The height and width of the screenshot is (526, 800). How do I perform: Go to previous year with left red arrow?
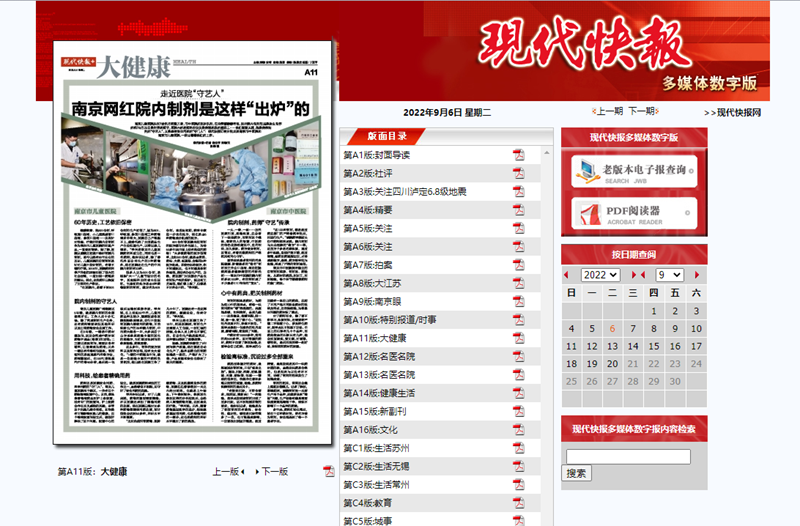(x=566, y=275)
